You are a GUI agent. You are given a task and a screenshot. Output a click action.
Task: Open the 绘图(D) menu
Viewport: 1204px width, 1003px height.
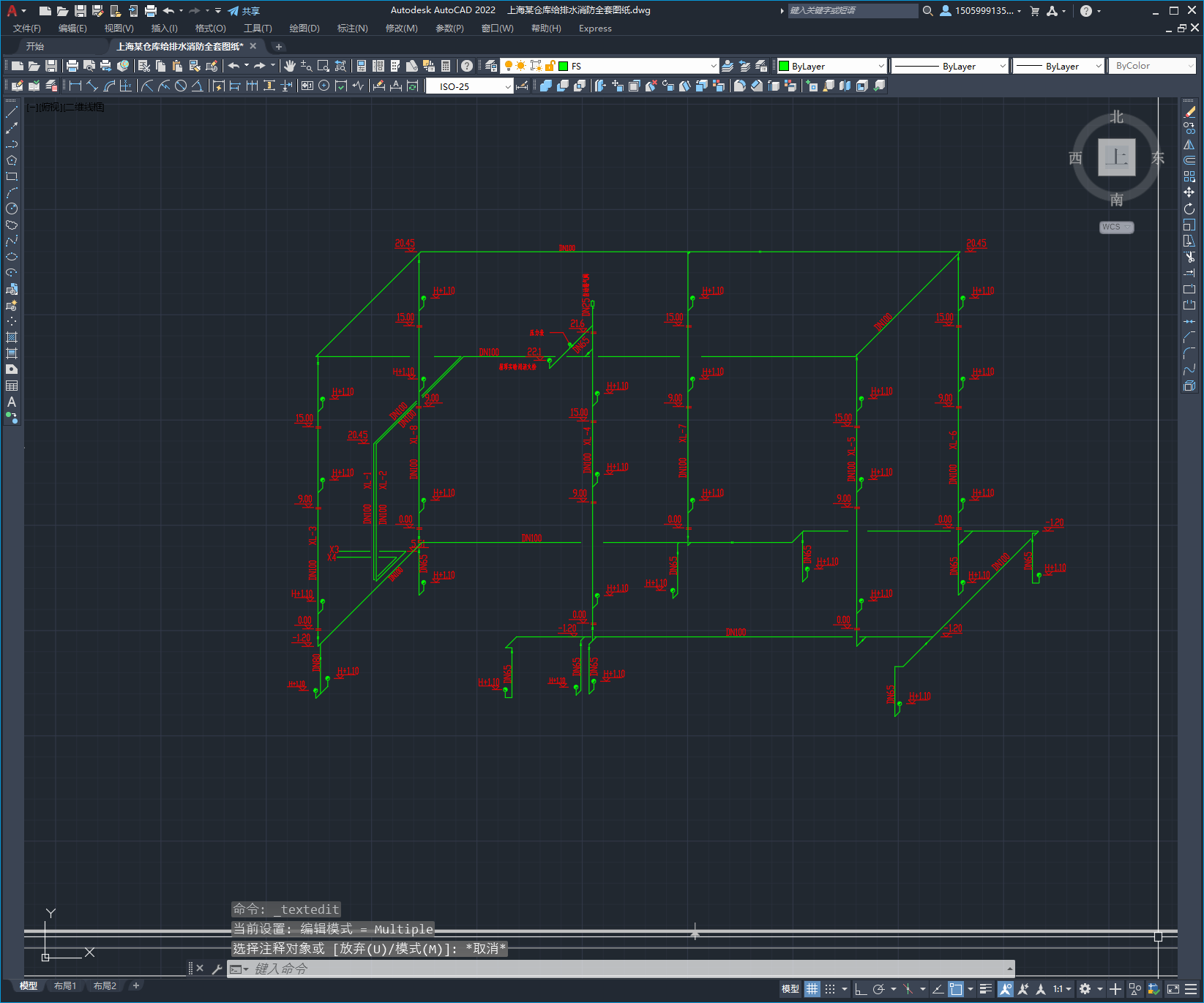[304, 29]
